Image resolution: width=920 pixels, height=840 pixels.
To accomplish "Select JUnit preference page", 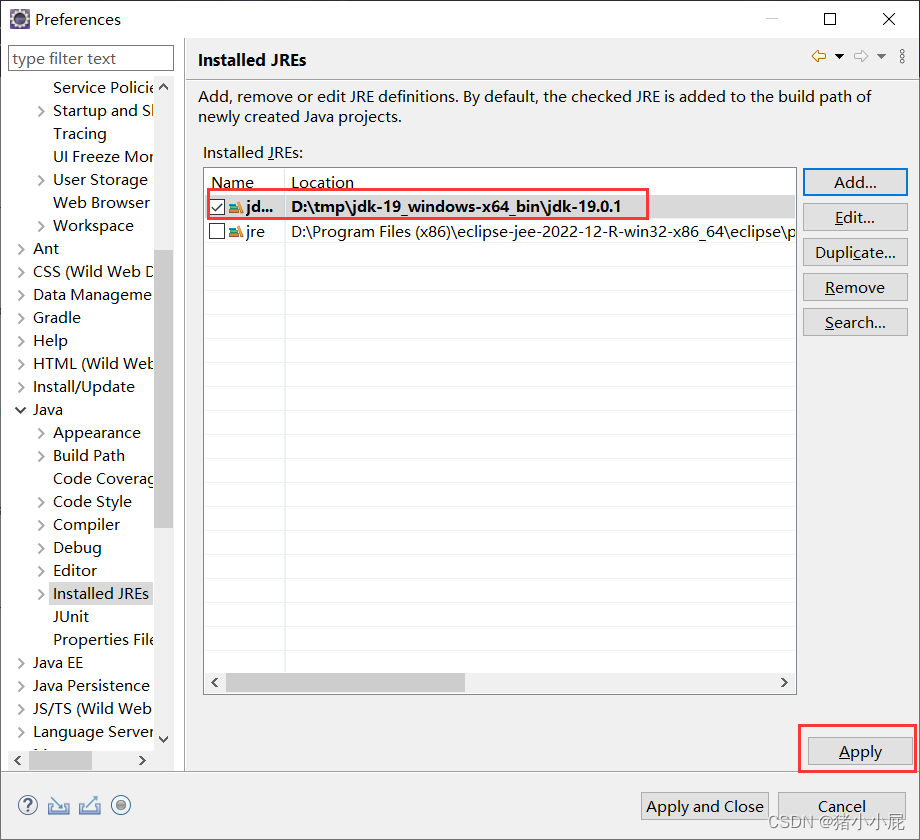I will [71, 617].
